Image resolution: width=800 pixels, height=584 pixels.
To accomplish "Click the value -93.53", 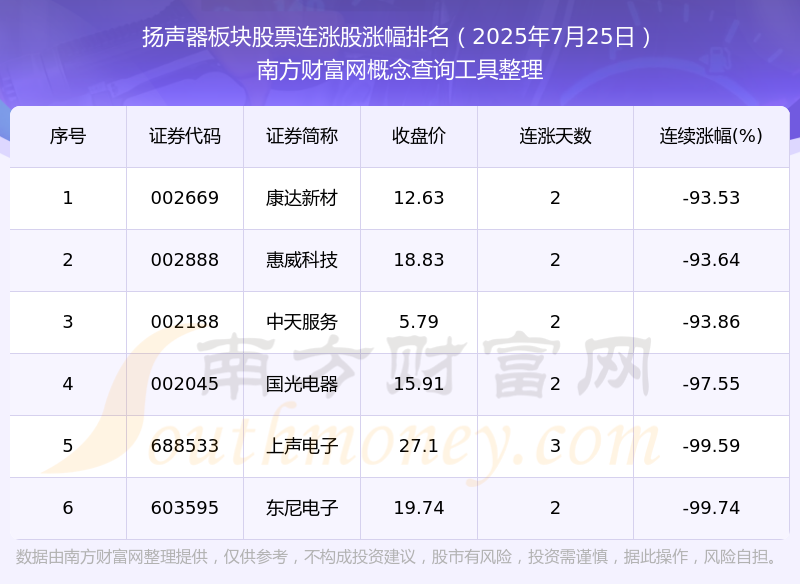I will coord(711,198).
